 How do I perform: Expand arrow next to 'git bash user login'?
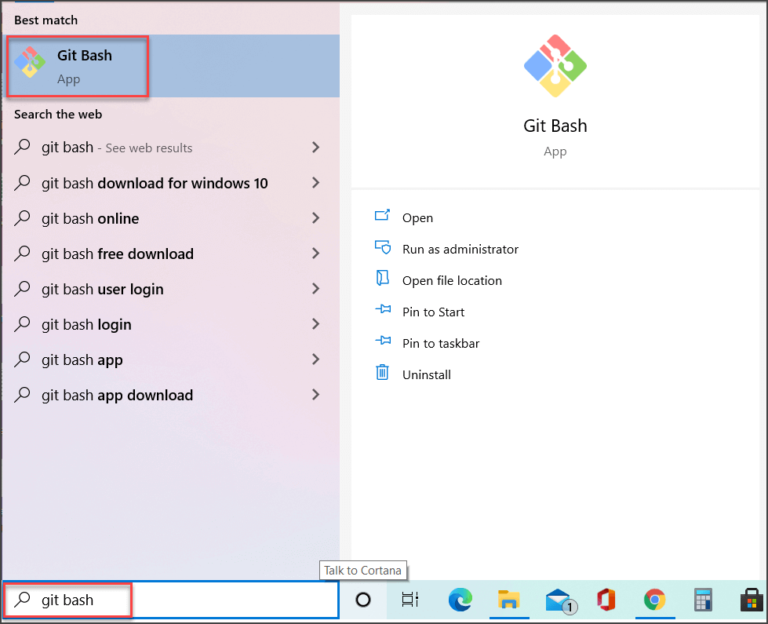pyautogui.click(x=316, y=288)
